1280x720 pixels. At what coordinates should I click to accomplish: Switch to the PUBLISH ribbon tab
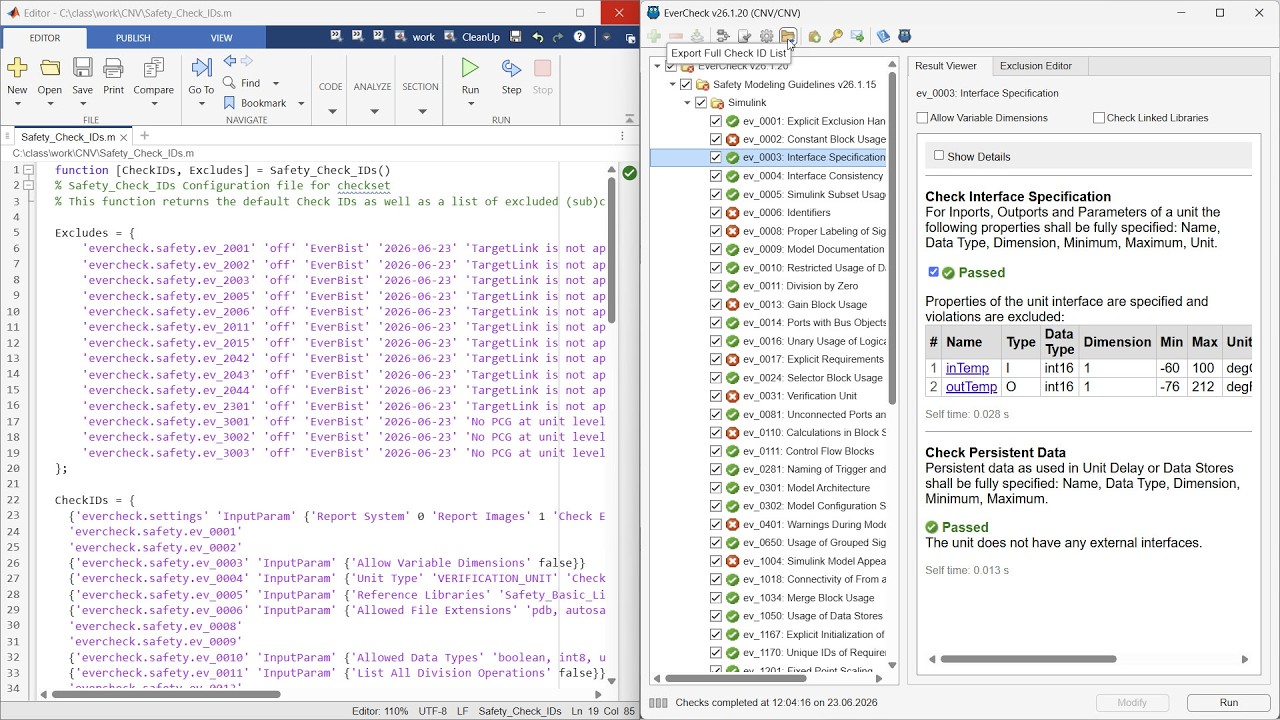coord(132,38)
